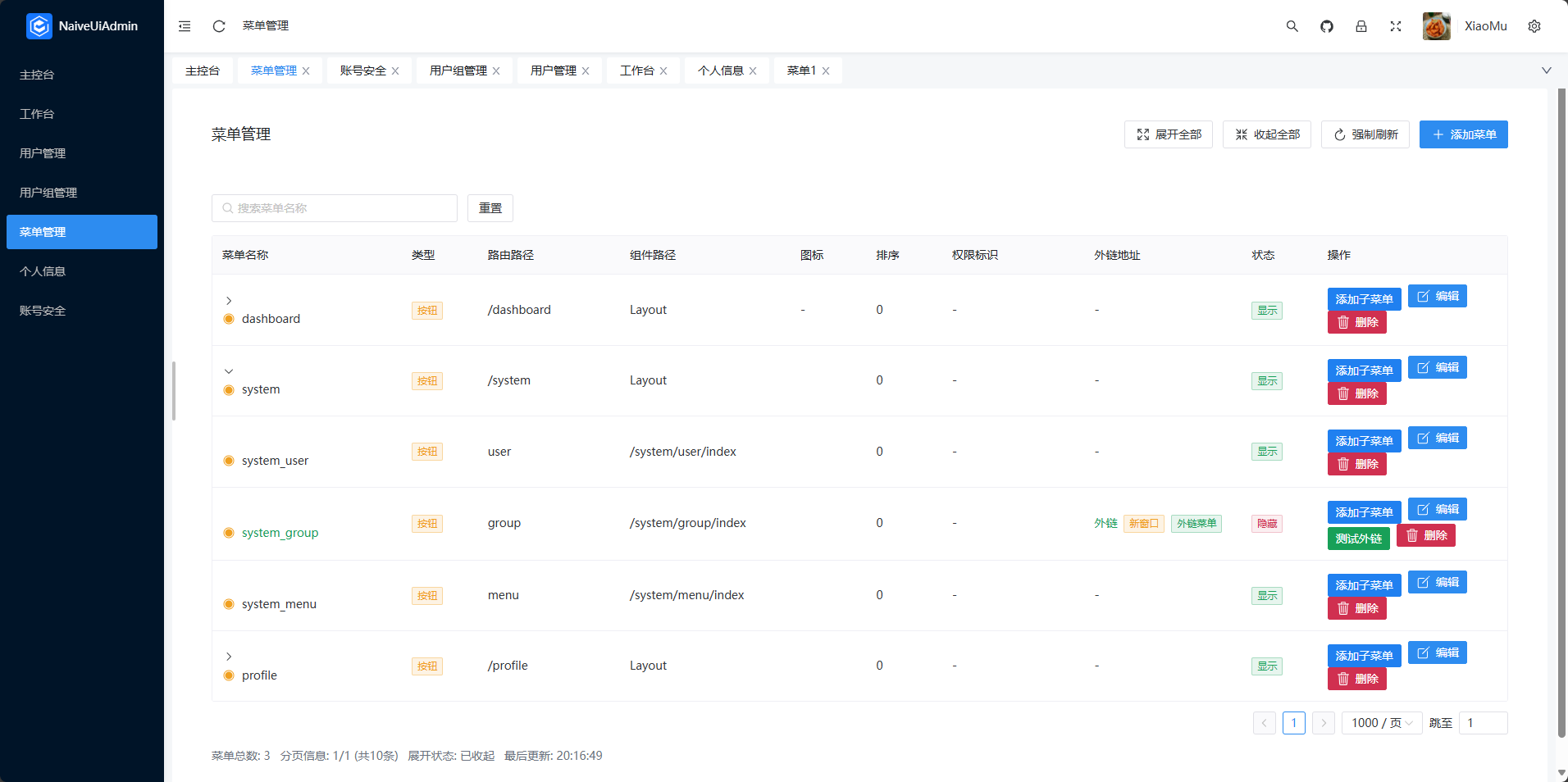1568x782 pixels.
Task: Click the lock screen icon
Action: coord(1361,25)
